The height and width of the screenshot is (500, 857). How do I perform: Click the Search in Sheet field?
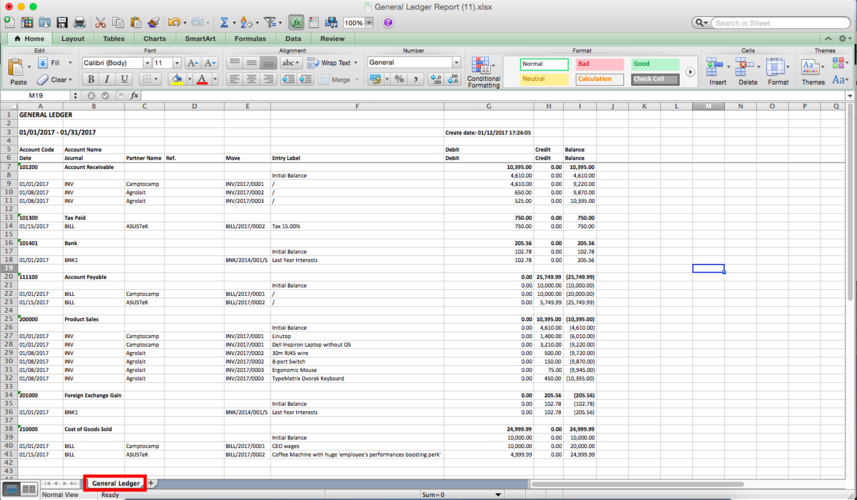pyautogui.click(x=780, y=23)
